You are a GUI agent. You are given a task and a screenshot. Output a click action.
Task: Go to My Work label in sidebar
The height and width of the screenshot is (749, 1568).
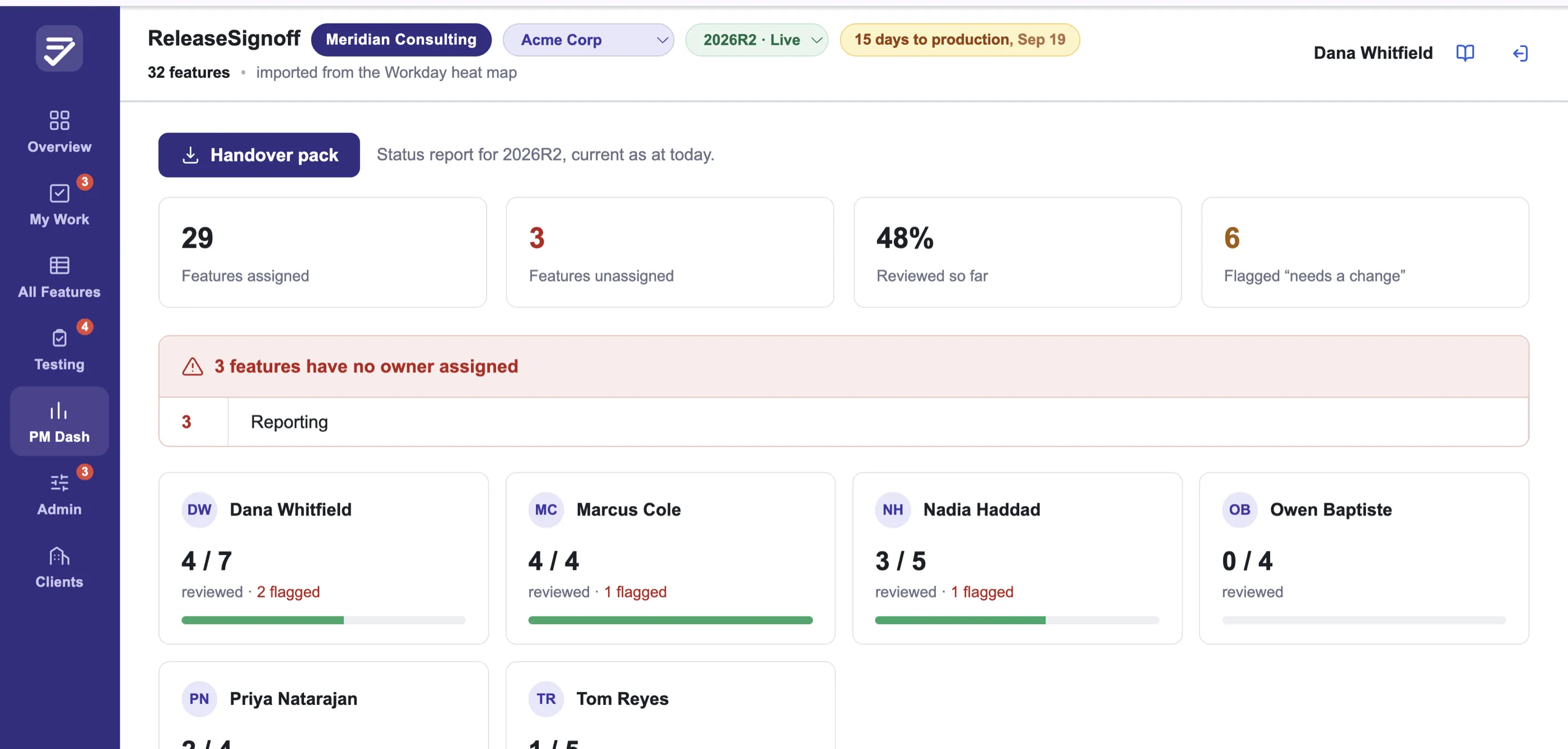point(59,219)
